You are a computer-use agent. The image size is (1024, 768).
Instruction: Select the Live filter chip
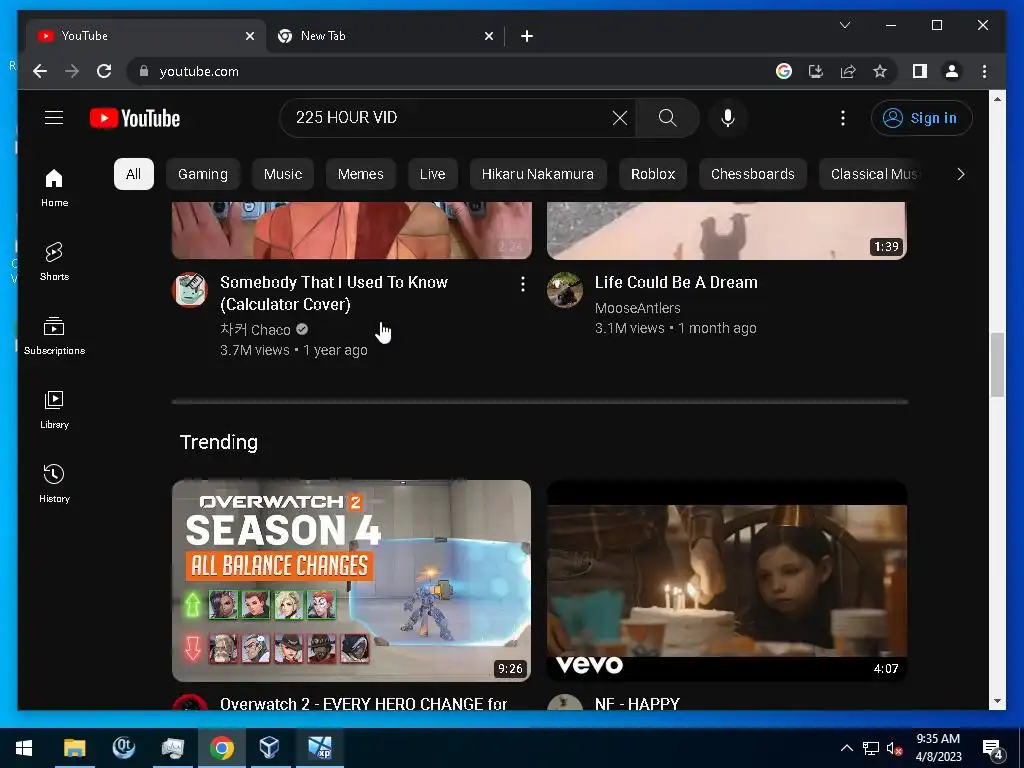[x=432, y=174]
